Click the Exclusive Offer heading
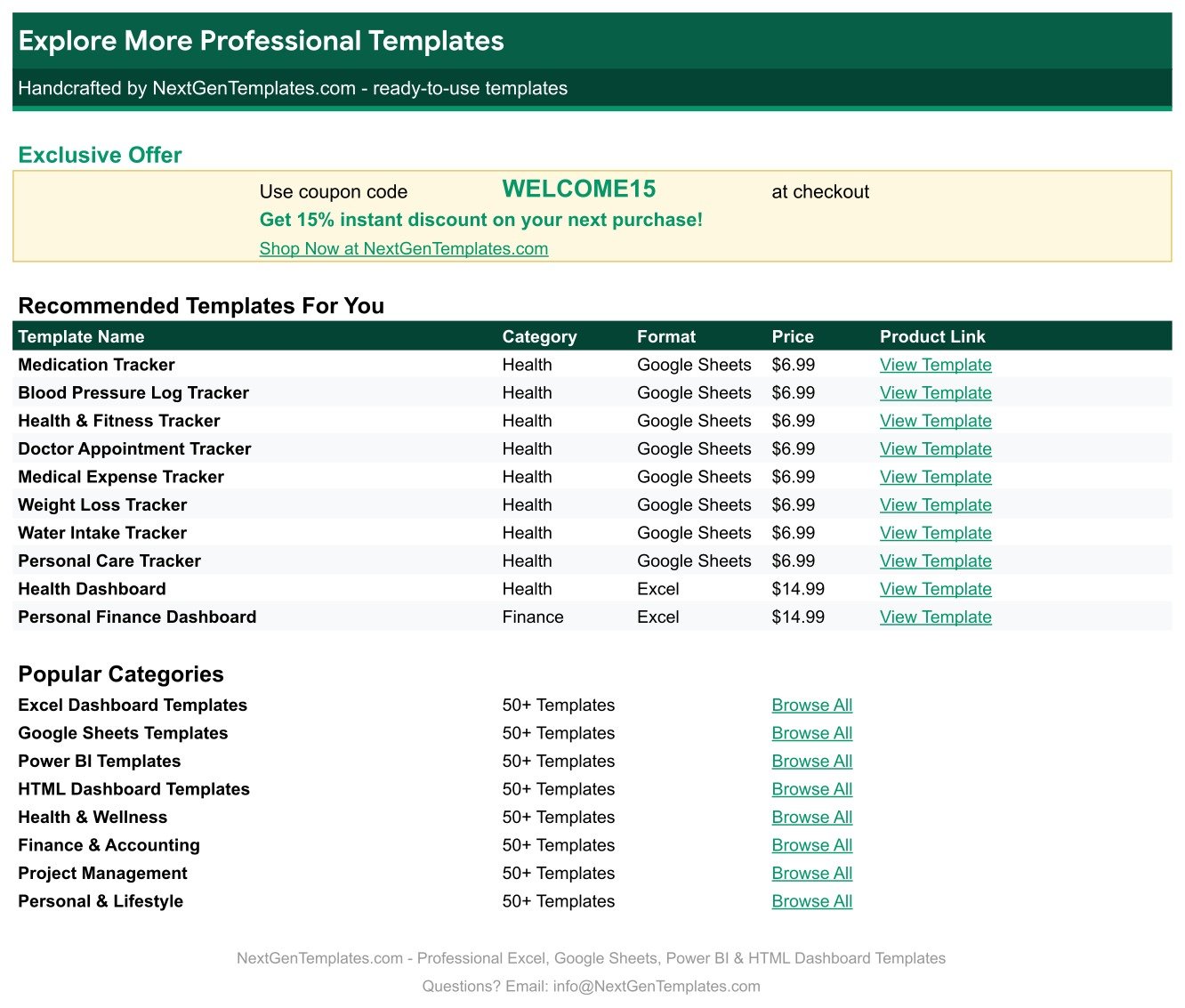This screenshot has width=1185, height=1008. click(x=100, y=155)
